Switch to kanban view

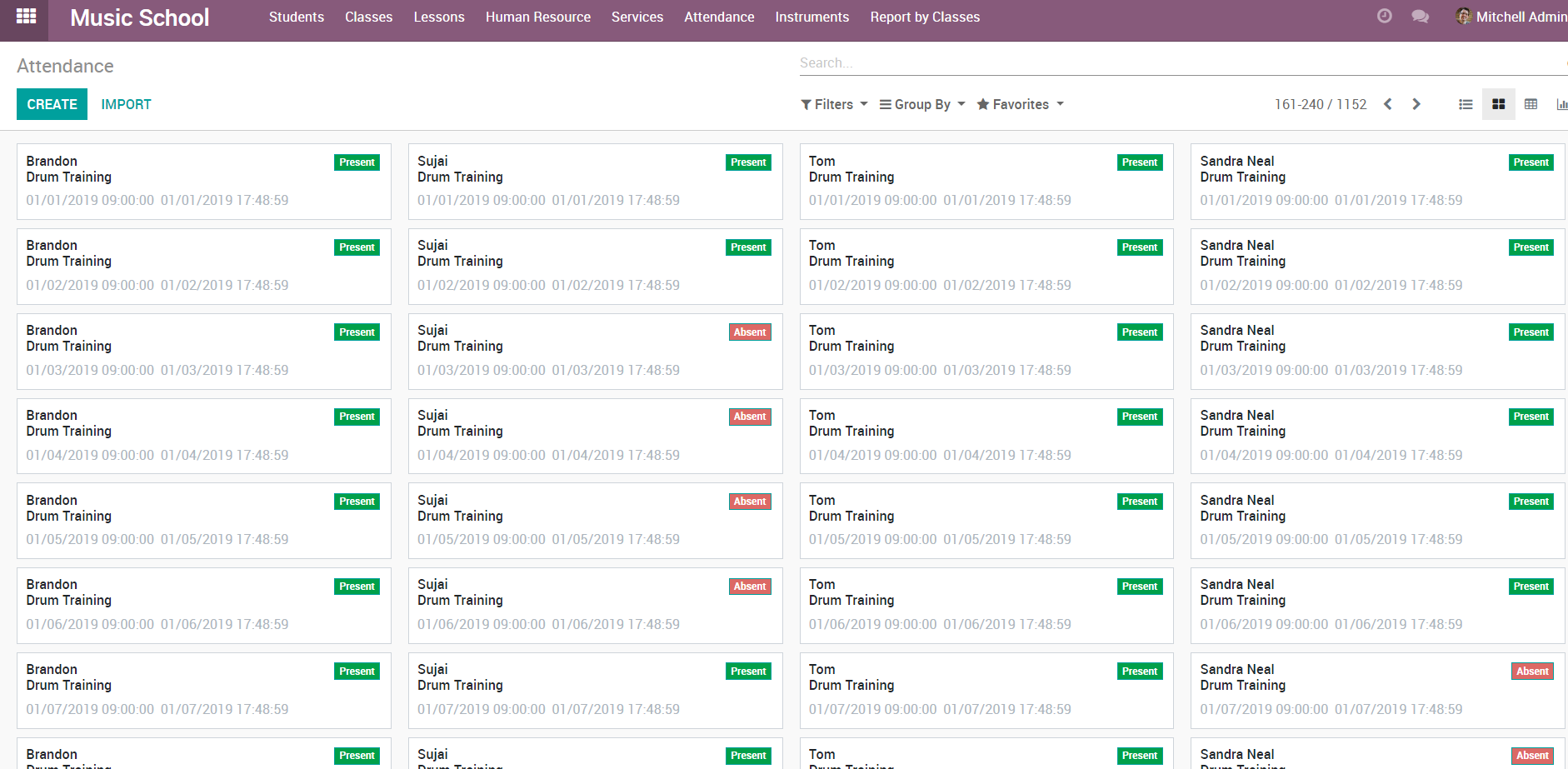pyautogui.click(x=1498, y=104)
